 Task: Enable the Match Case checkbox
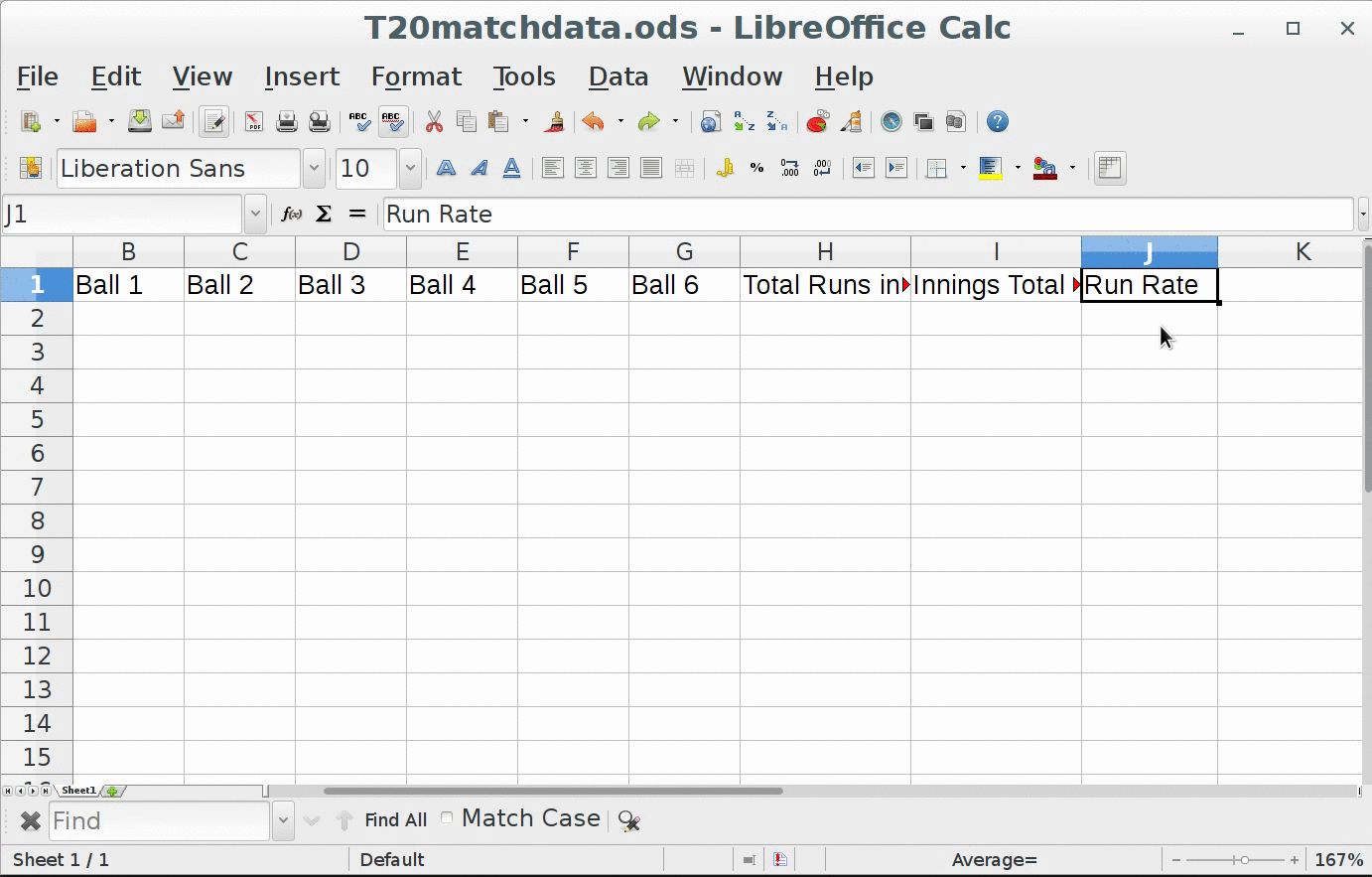tap(448, 818)
